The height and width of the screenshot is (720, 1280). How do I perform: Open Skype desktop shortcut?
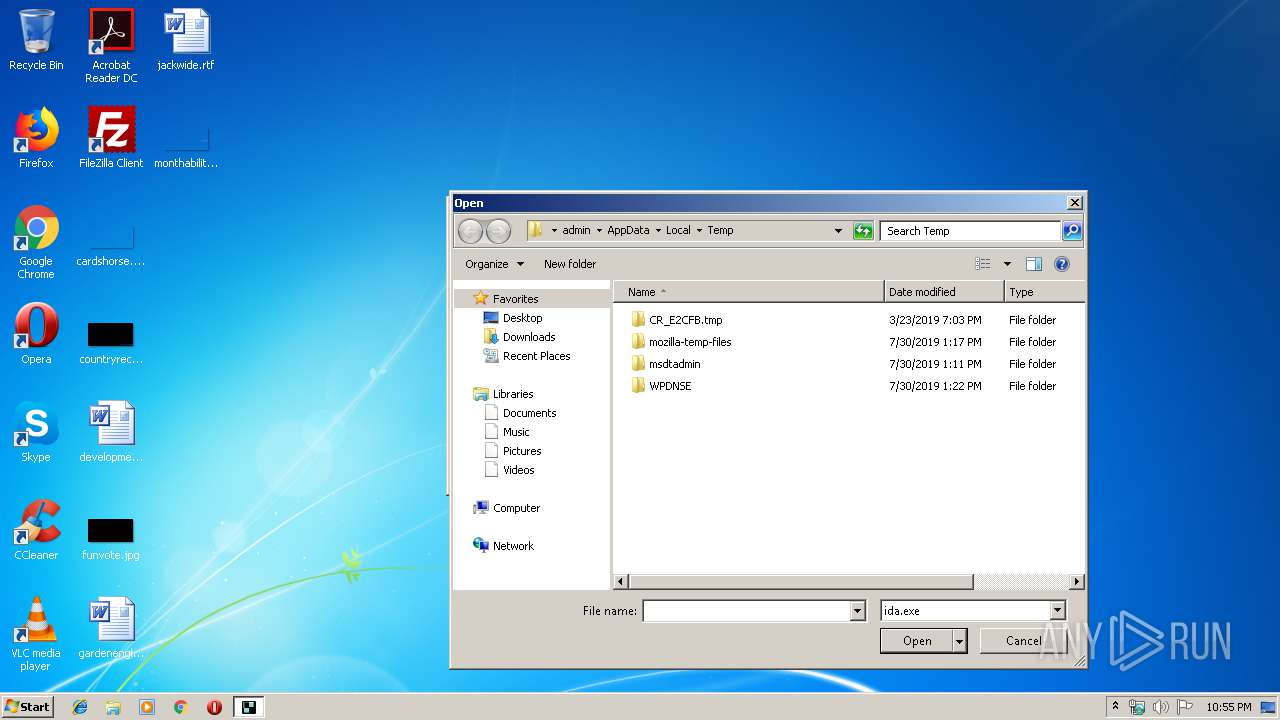36,432
